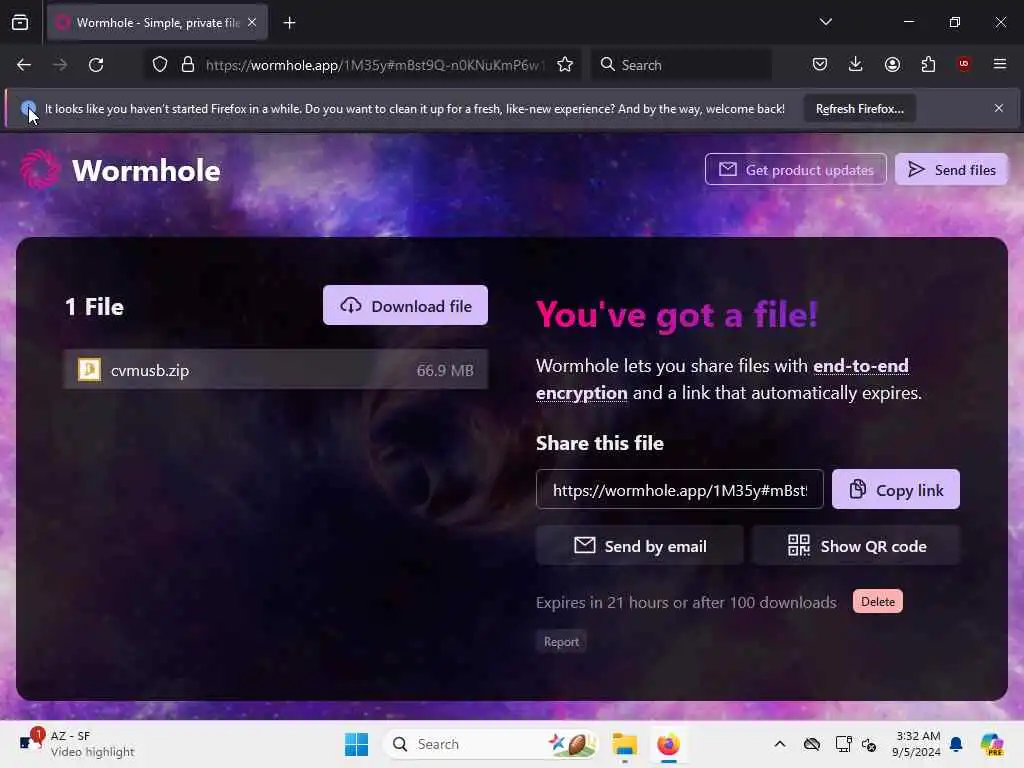Viewport: 1024px width, 768px height.
Task: Click the Firefox search box
Action: pos(681,65)
